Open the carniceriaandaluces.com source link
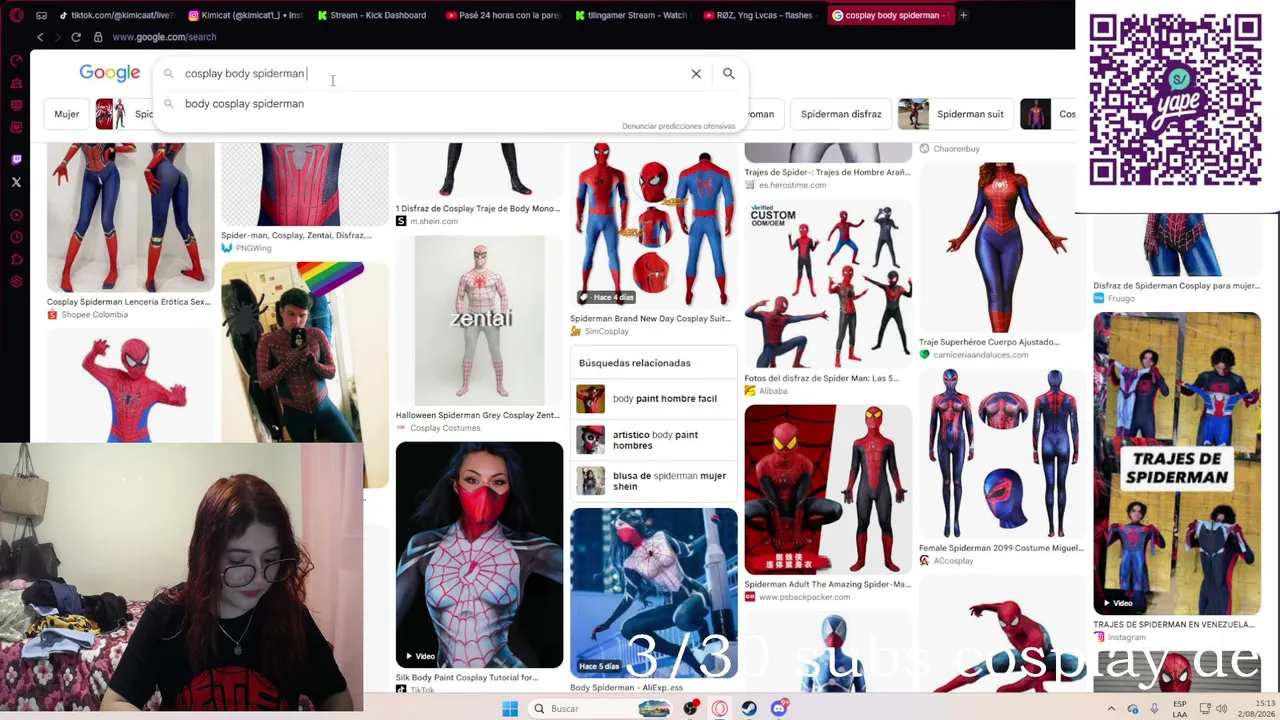The height and width of the screenshot is (720, 1280). click(973, 355)
